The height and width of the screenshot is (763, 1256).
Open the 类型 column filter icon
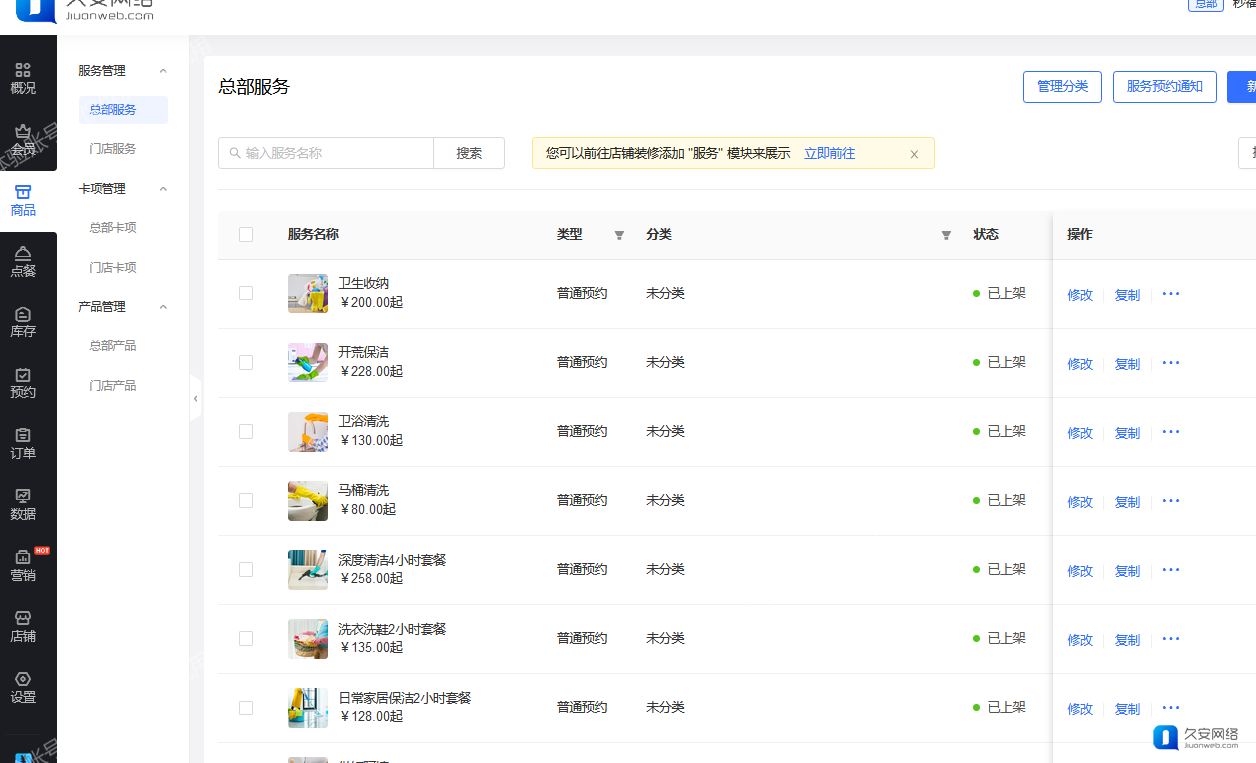tap(619, 235)
